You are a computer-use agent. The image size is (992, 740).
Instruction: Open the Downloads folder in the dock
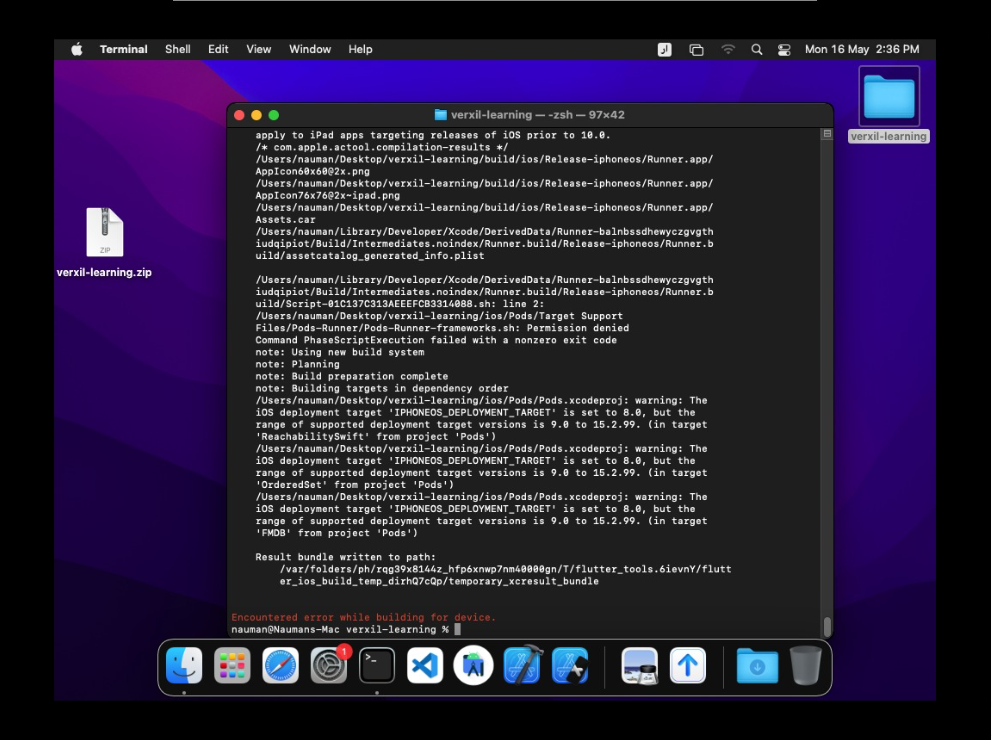(x=757, y=666)
